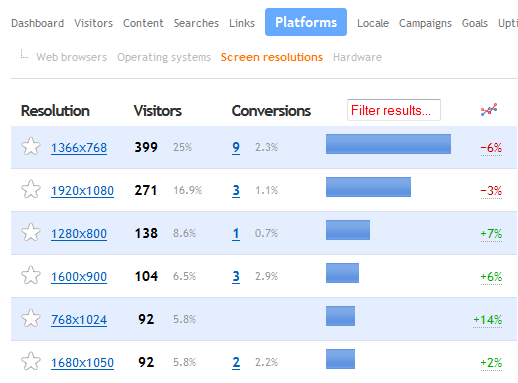Image resolution: width=518 pixels, height=383 pixels.
Task: Open the Operating systems report
Action: point(164,57)
